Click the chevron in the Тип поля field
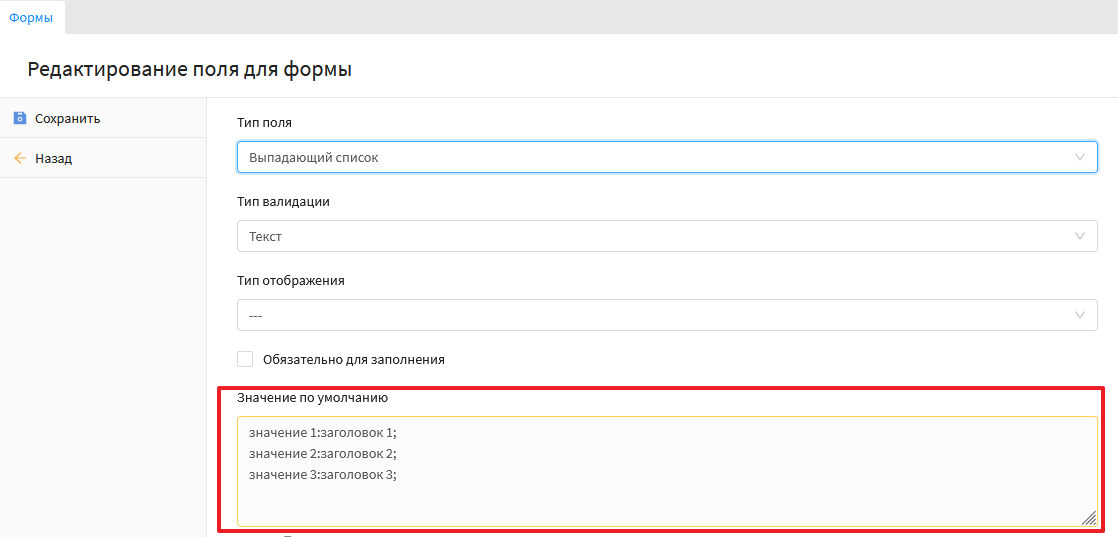Image resolution: width=1118 pixels, height=537 pixels. [1079, 157]
